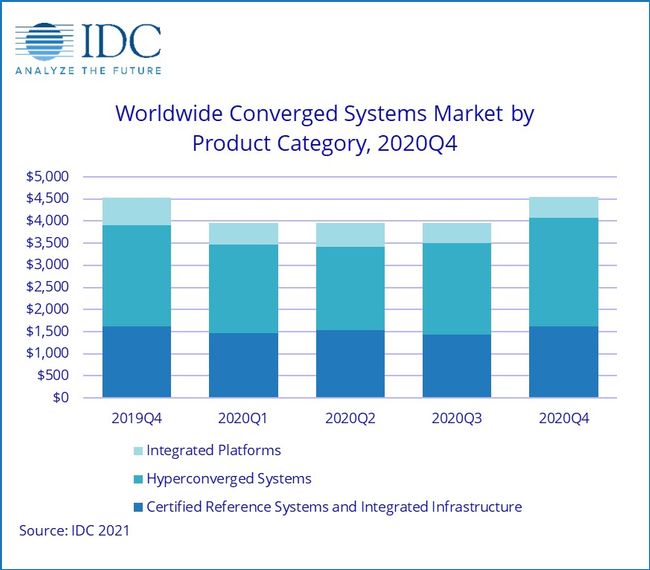The image size is (650, 570).
Task: Click the Certified Reference Systems legend swatch
Action: 138,507
